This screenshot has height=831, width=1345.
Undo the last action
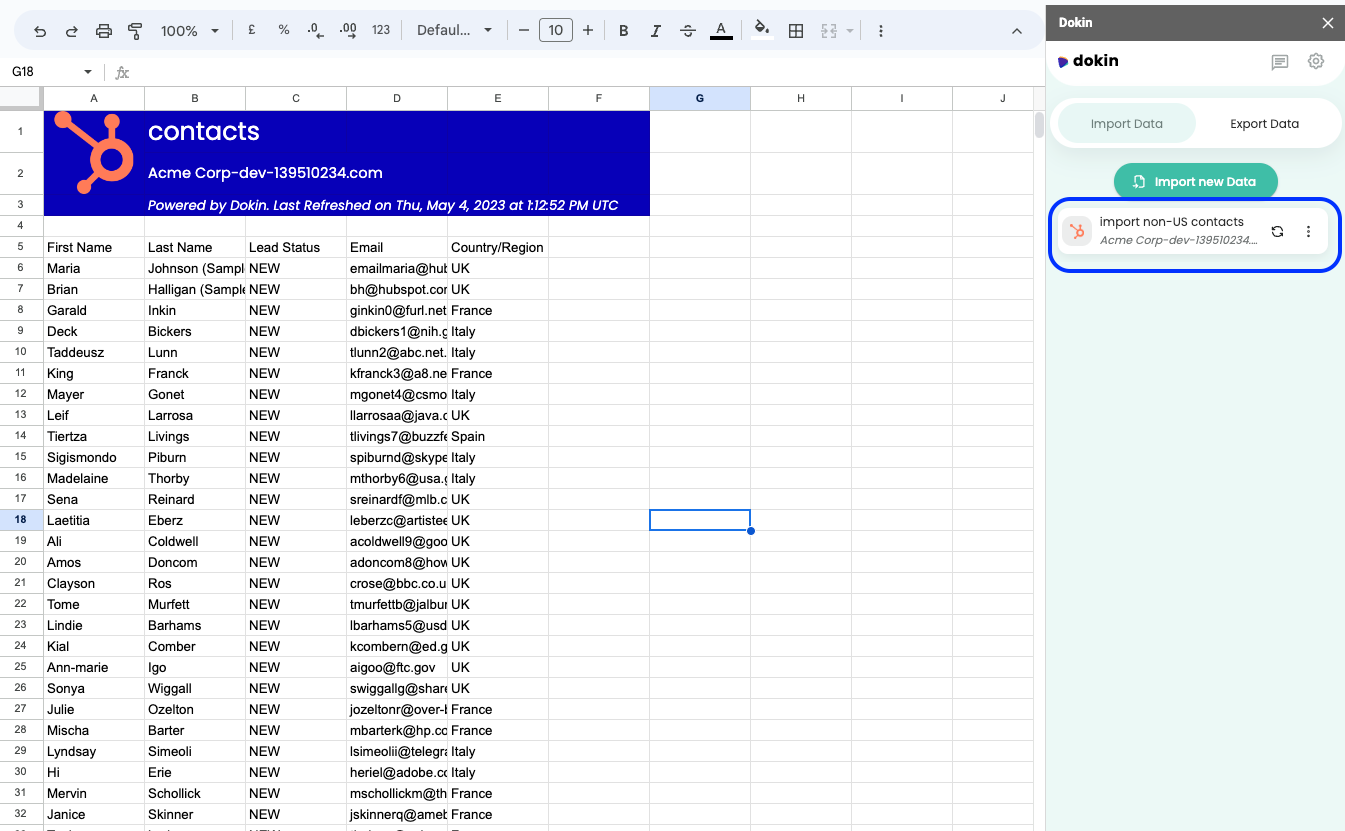pos(40,31)
